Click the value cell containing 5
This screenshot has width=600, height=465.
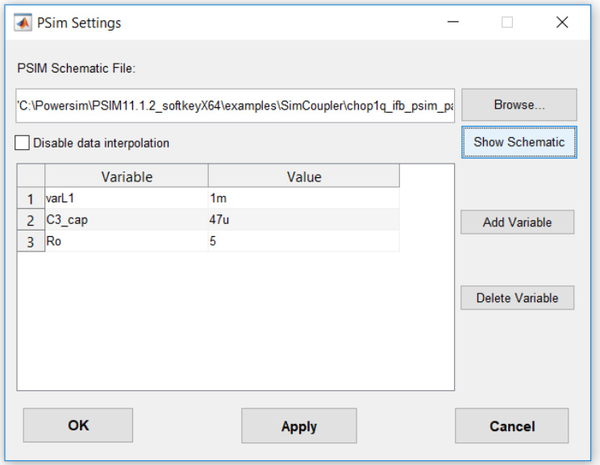(303, 241)
